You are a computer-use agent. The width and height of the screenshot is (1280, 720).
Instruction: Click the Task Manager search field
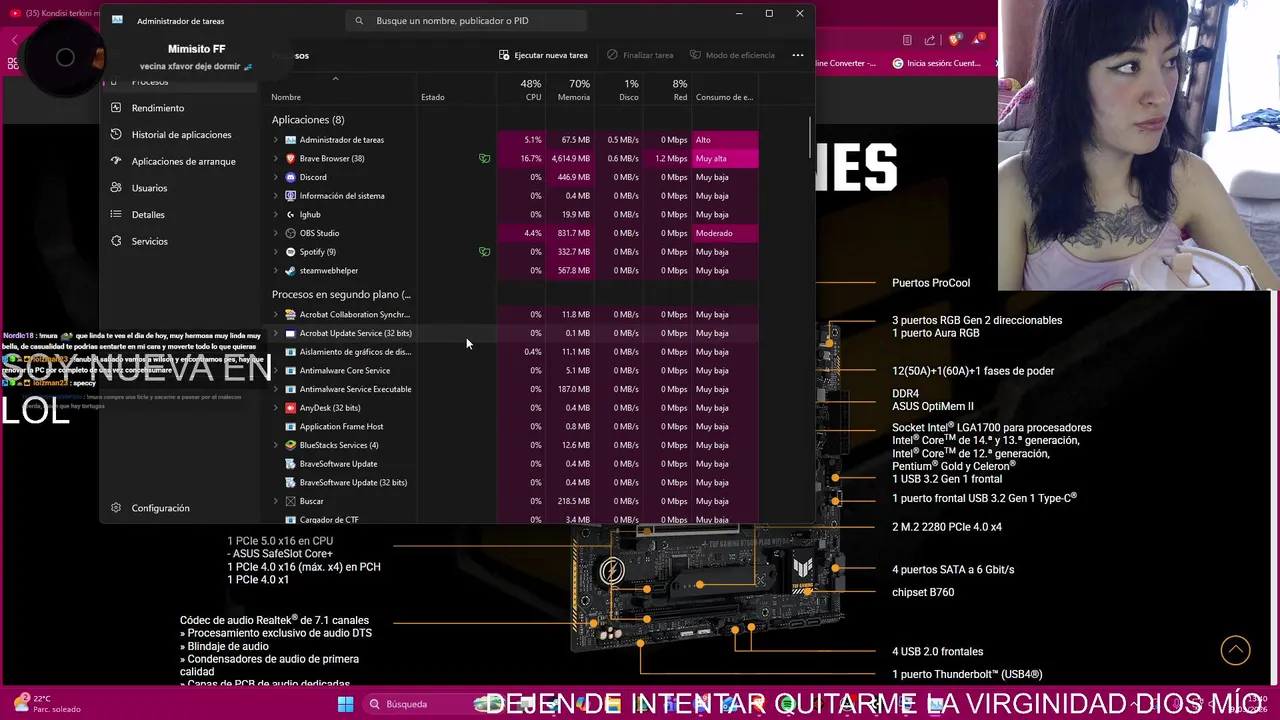pyautogui.click(x=466, y=20)
